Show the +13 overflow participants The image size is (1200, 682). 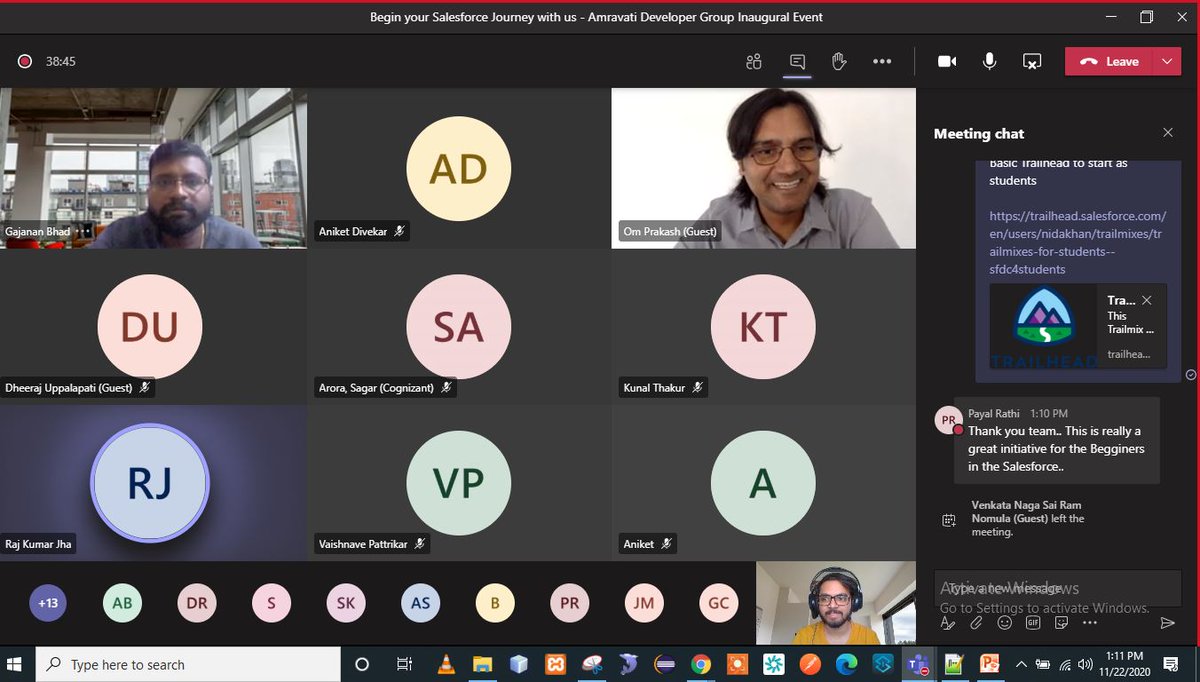click(48, 603)
